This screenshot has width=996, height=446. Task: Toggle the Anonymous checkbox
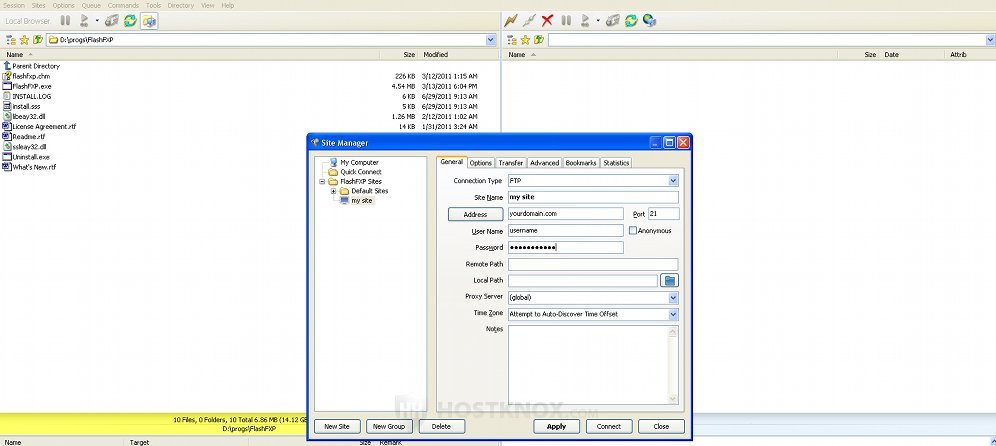point(633,231)
